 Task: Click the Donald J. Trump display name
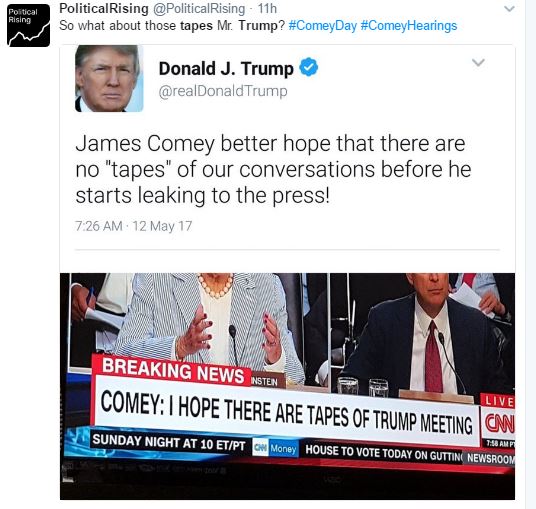(226, 69)
